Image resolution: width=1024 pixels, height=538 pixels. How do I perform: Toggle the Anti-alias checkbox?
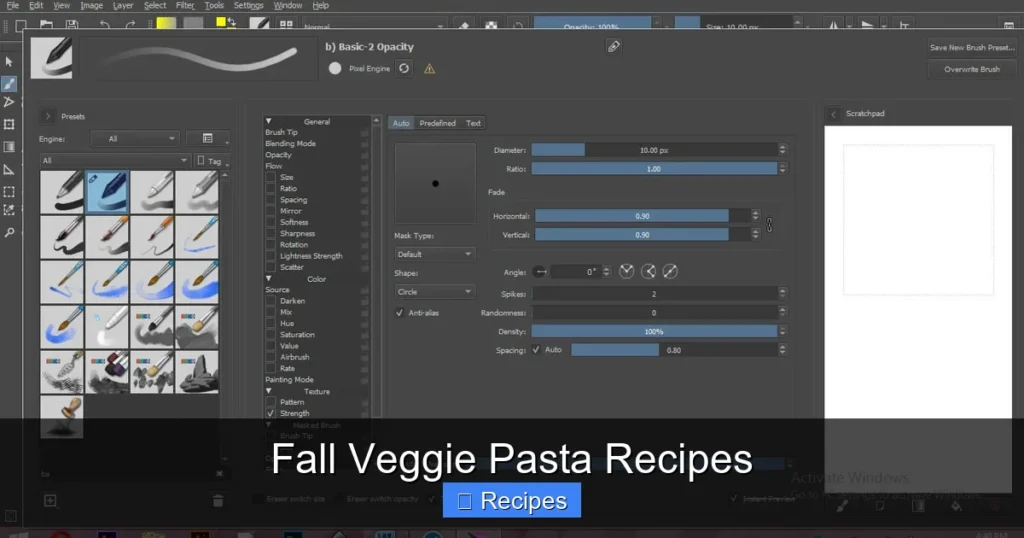[400, 313]
